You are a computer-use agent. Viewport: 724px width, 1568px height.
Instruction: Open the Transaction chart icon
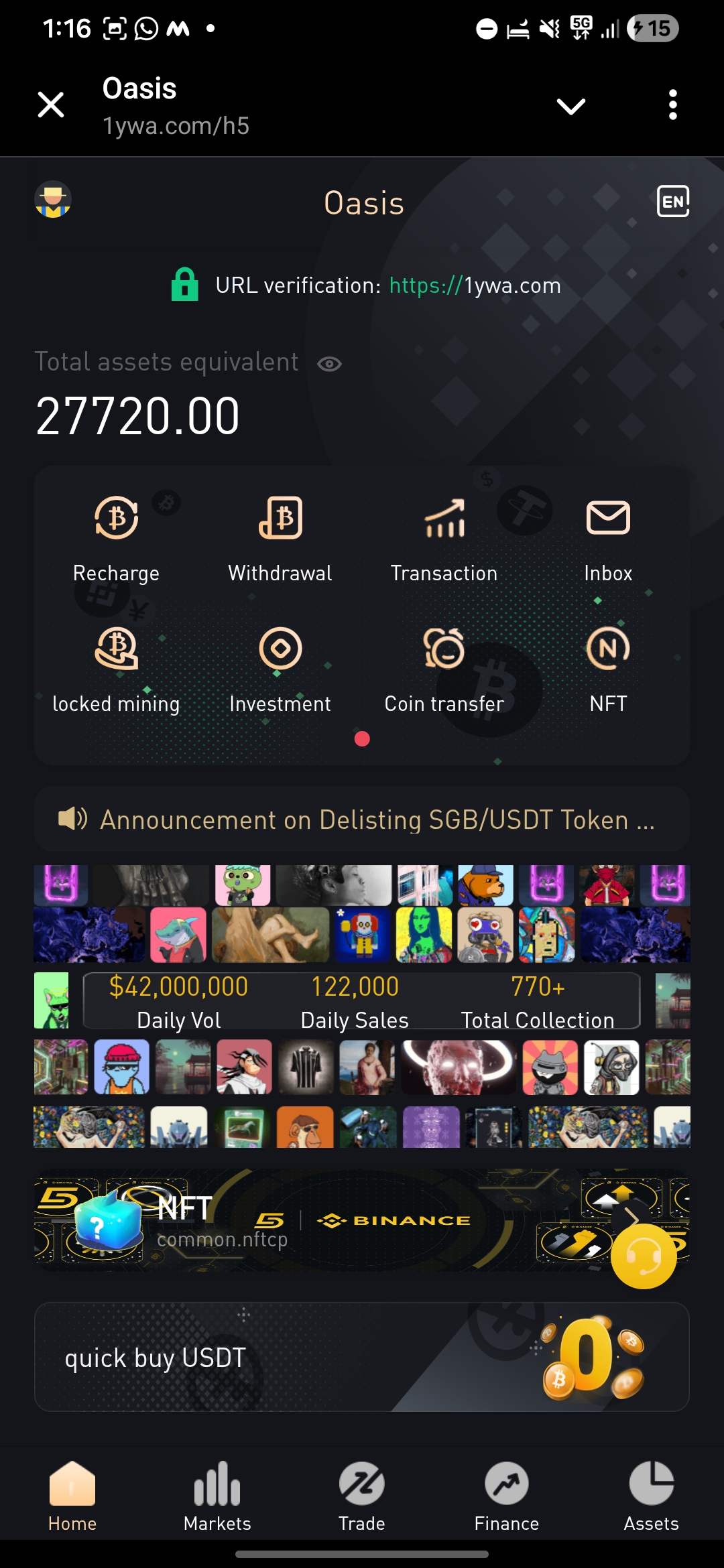point(444,518)
